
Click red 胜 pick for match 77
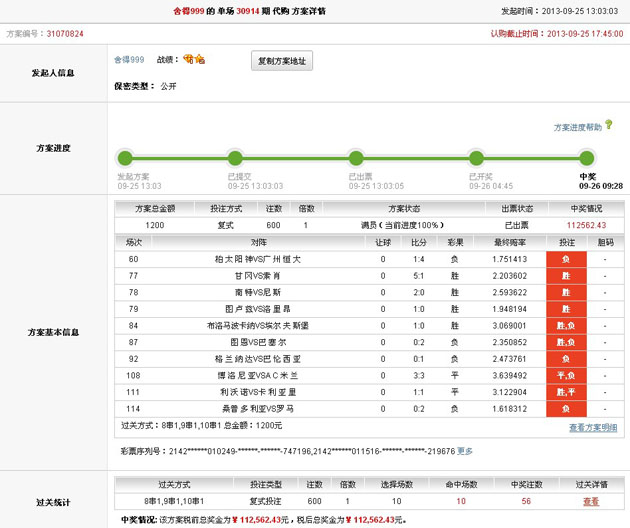(566, 276)
